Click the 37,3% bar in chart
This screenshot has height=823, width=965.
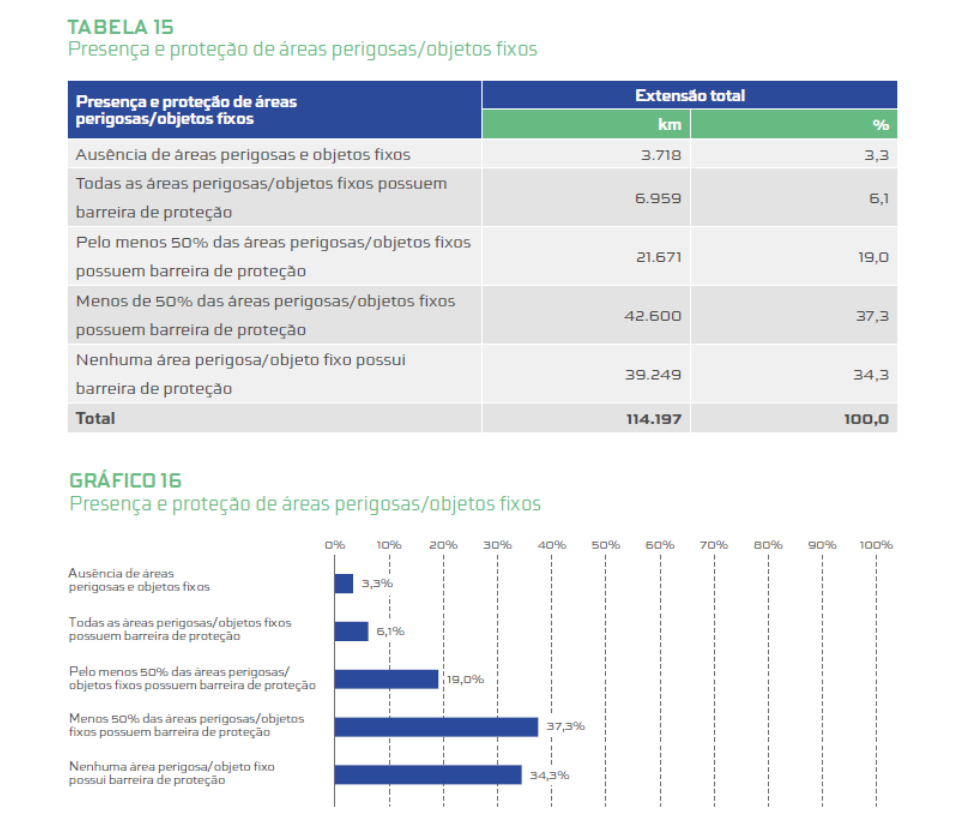point(436,727)
